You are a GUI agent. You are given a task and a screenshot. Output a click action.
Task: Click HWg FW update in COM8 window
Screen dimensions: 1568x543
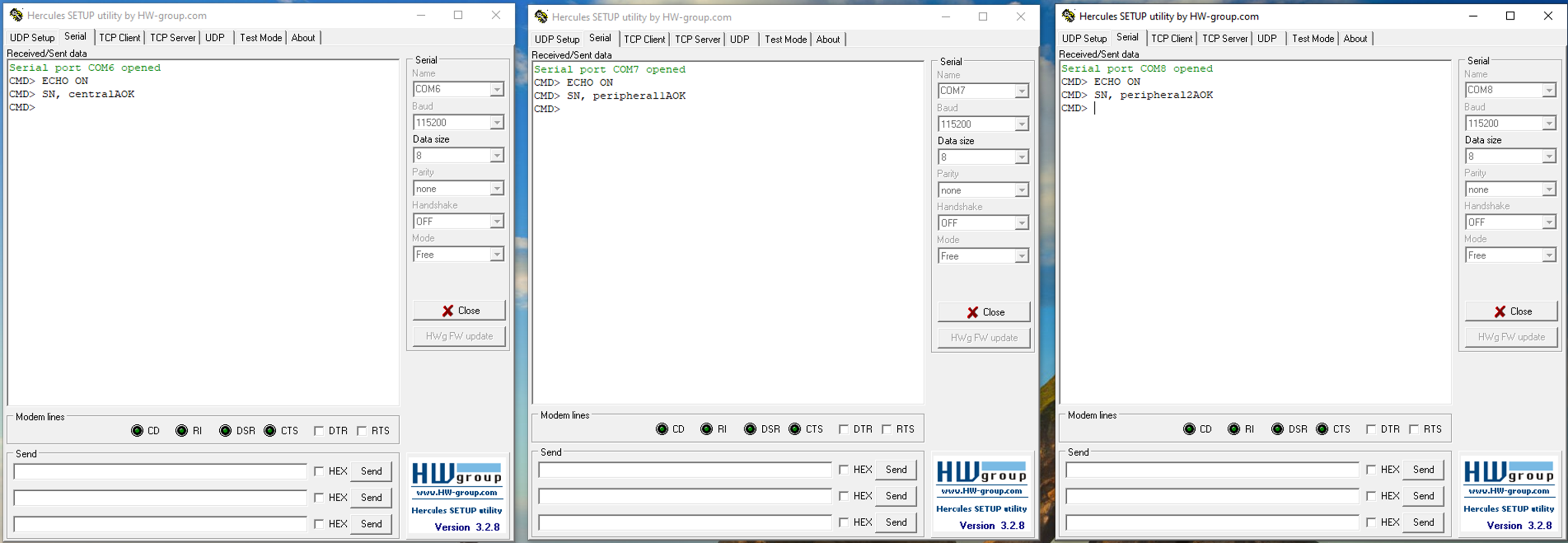pos(1511,337)
